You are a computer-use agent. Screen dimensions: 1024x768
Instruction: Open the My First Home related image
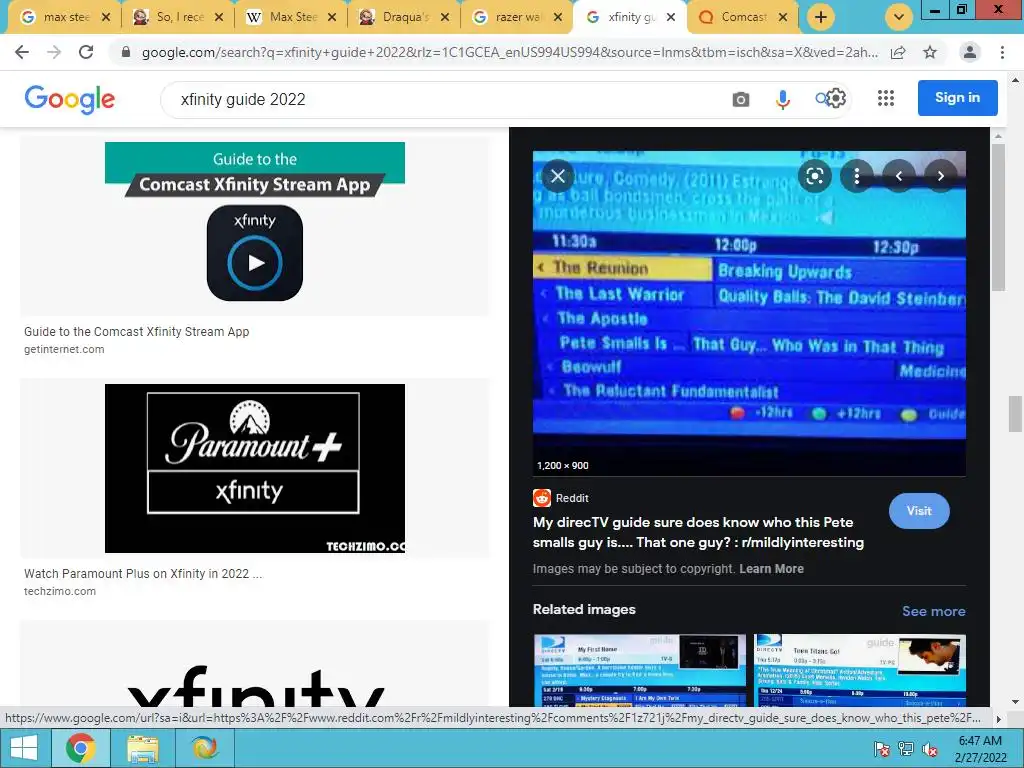point(639,670)
